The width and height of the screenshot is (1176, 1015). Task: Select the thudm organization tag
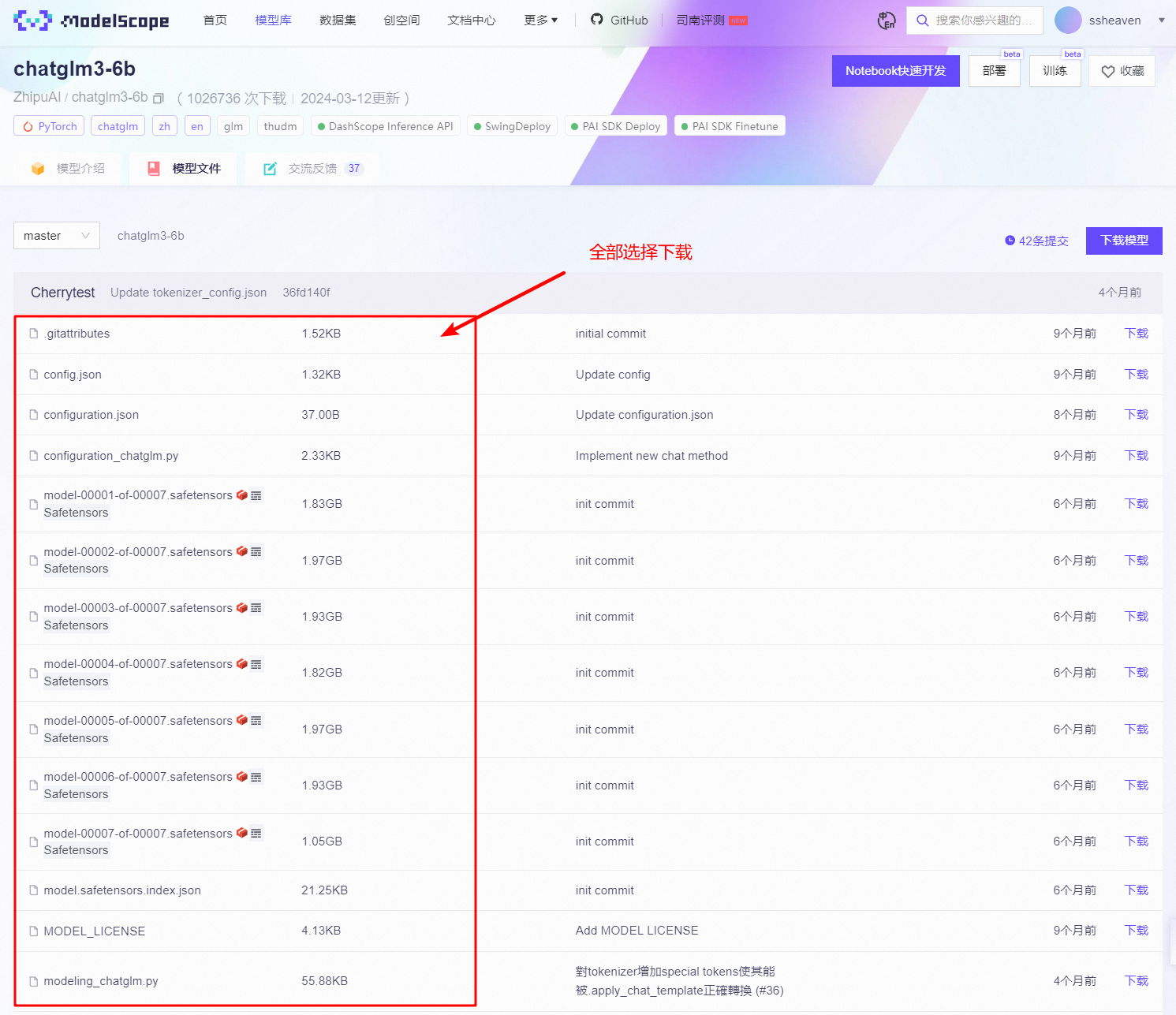click(280, 125)
